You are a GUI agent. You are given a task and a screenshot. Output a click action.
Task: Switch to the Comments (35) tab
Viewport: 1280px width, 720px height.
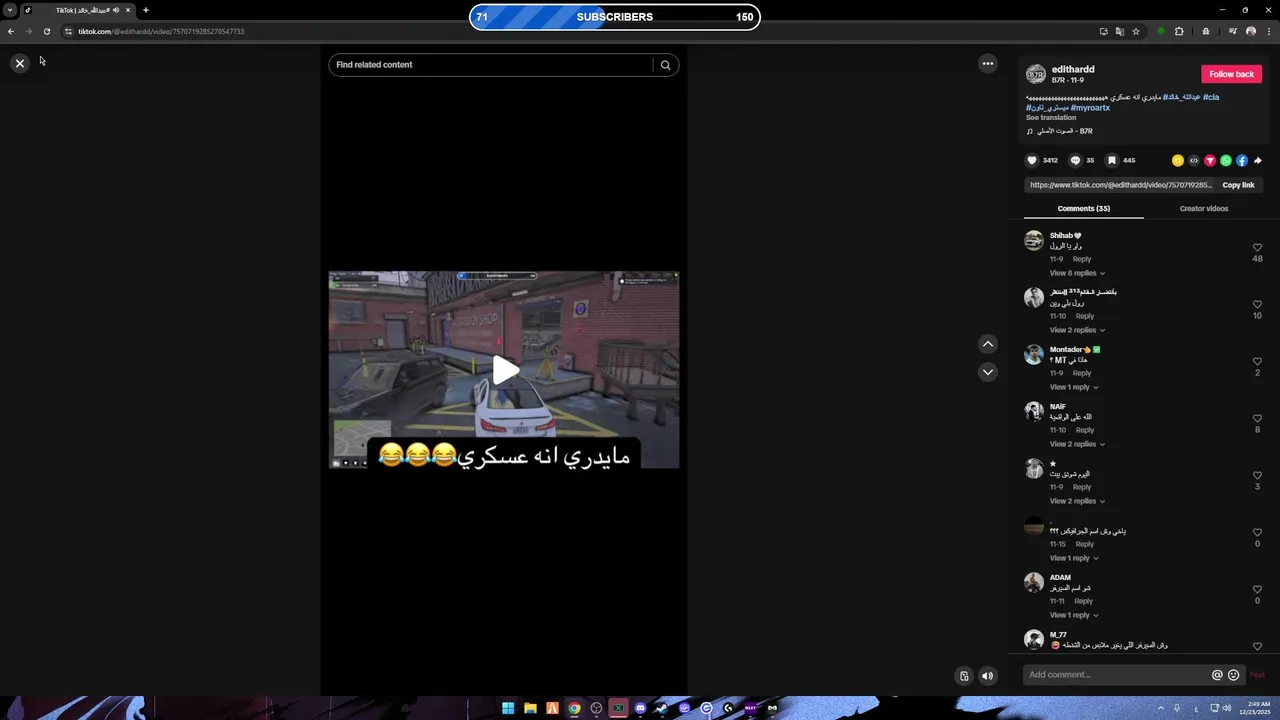click(1084, 209)
